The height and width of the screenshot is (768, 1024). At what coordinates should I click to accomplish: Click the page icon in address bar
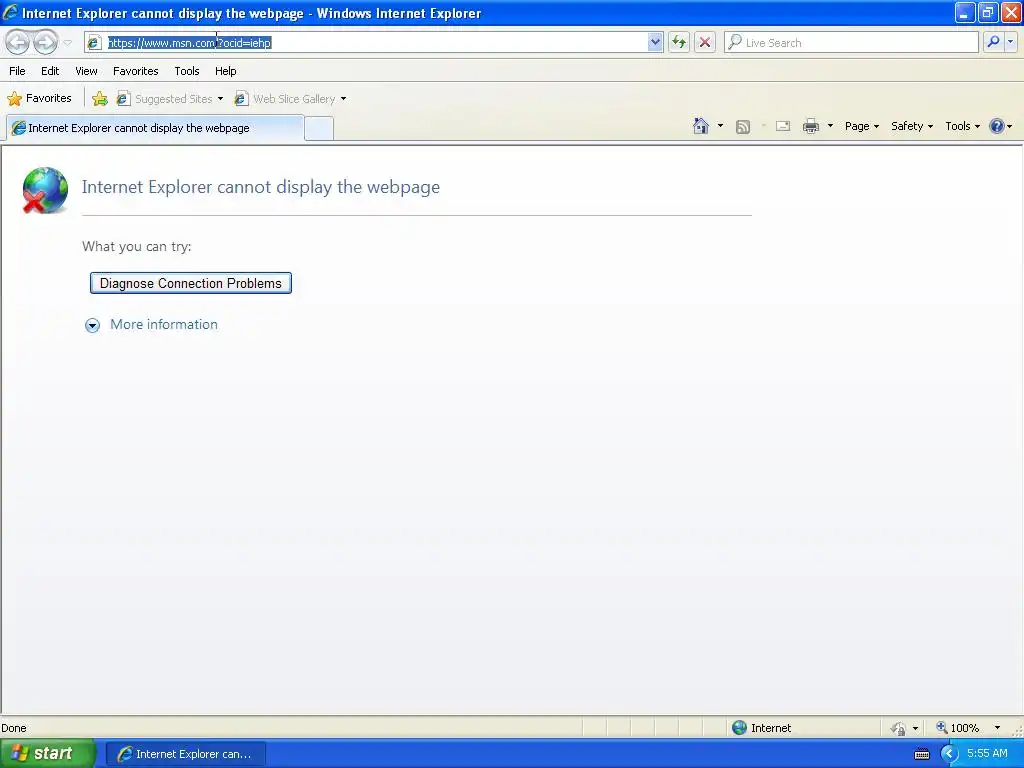pyautogui.click(x=94, y=42)
